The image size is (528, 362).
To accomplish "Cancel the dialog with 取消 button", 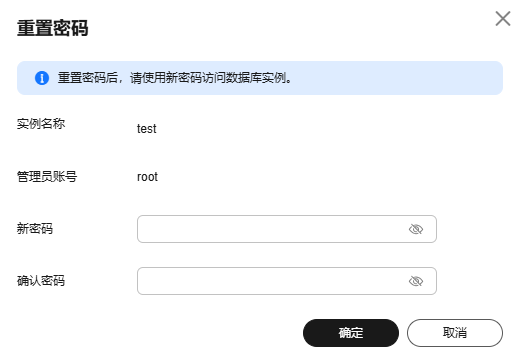I will point(455,333).
